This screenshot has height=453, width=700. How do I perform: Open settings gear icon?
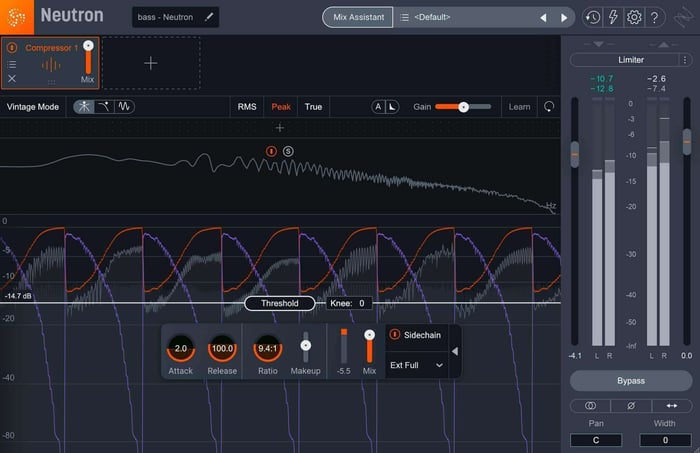tap(634, 17)
